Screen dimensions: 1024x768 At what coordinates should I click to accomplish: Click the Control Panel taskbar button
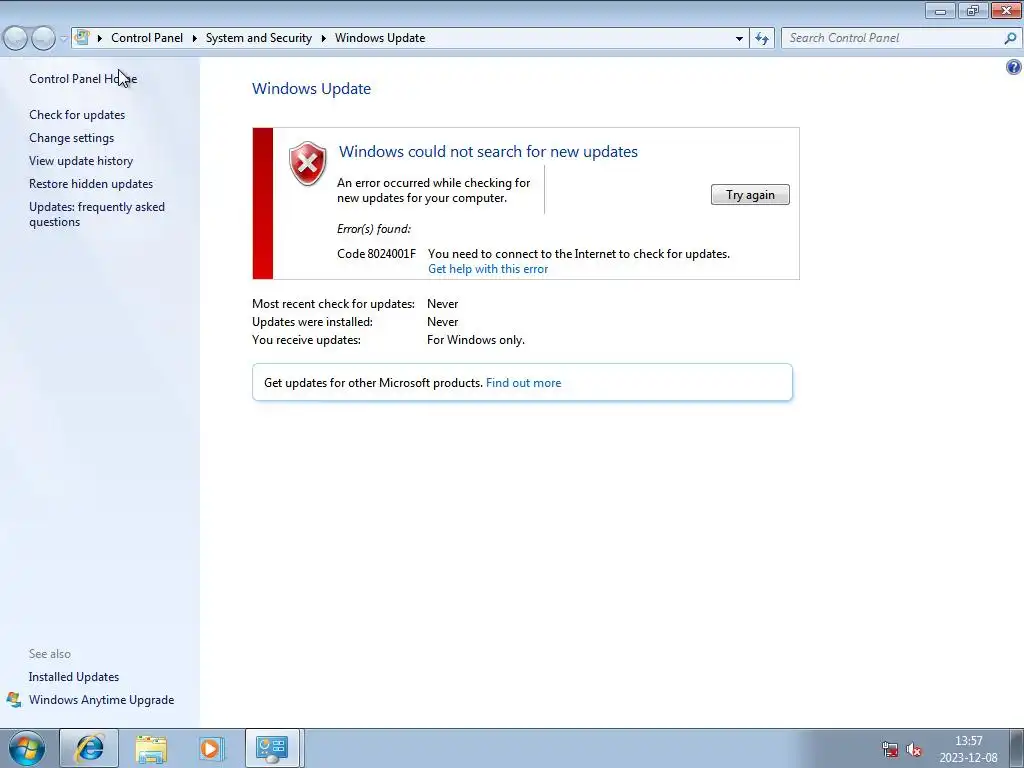(x=272, y=748)
